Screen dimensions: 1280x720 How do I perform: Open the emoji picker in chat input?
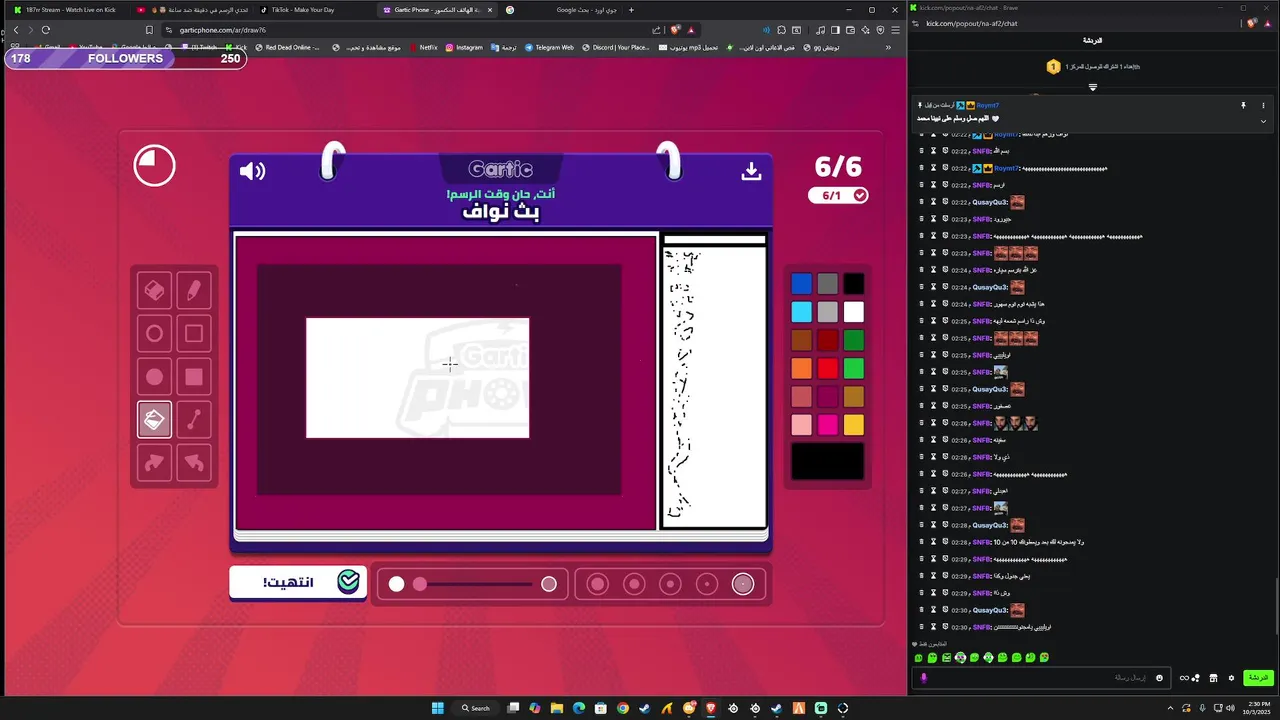pyautogui.click(x=1160, y=678)
